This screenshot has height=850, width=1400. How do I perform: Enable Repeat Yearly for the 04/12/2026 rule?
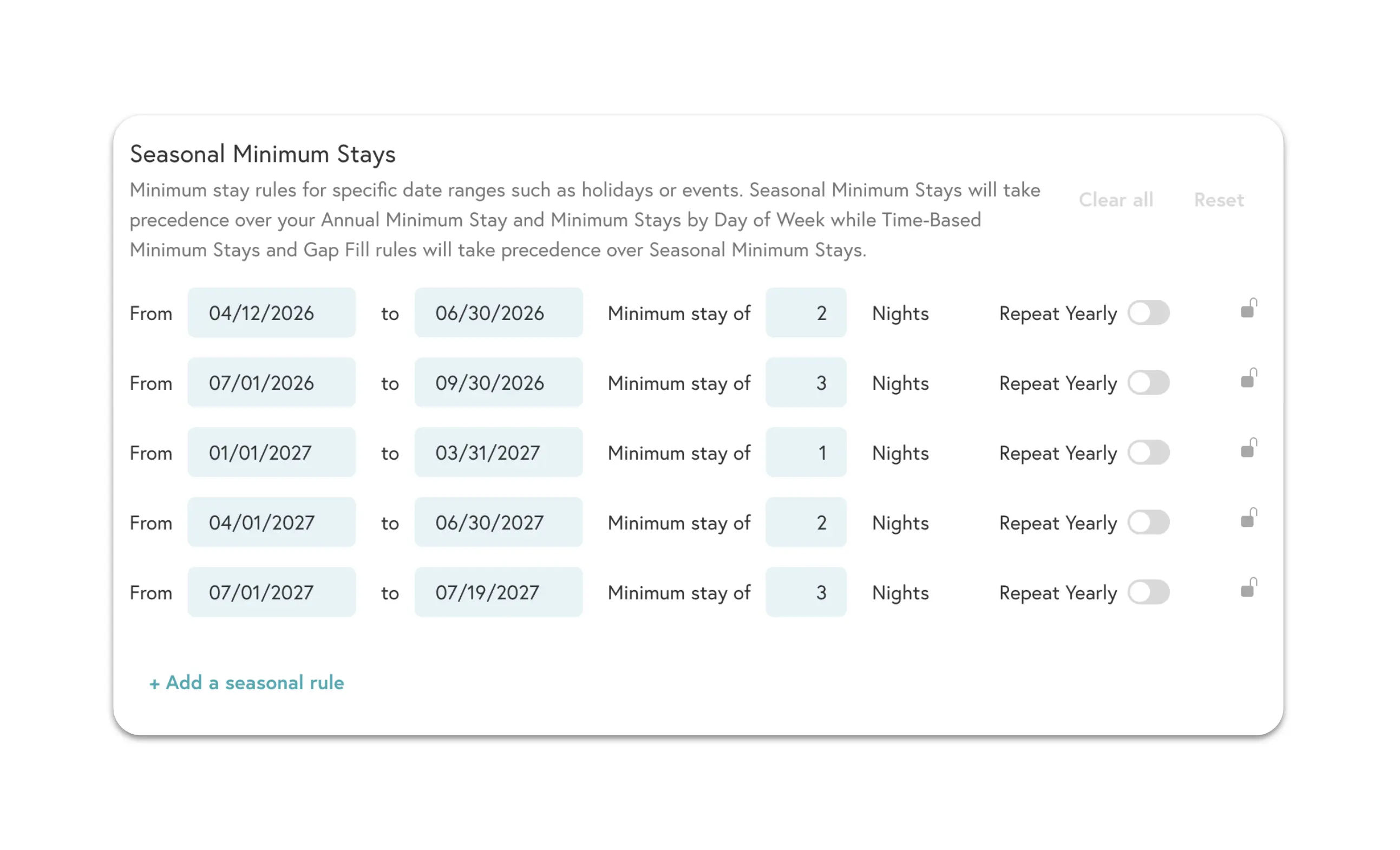pos(1148,312)
